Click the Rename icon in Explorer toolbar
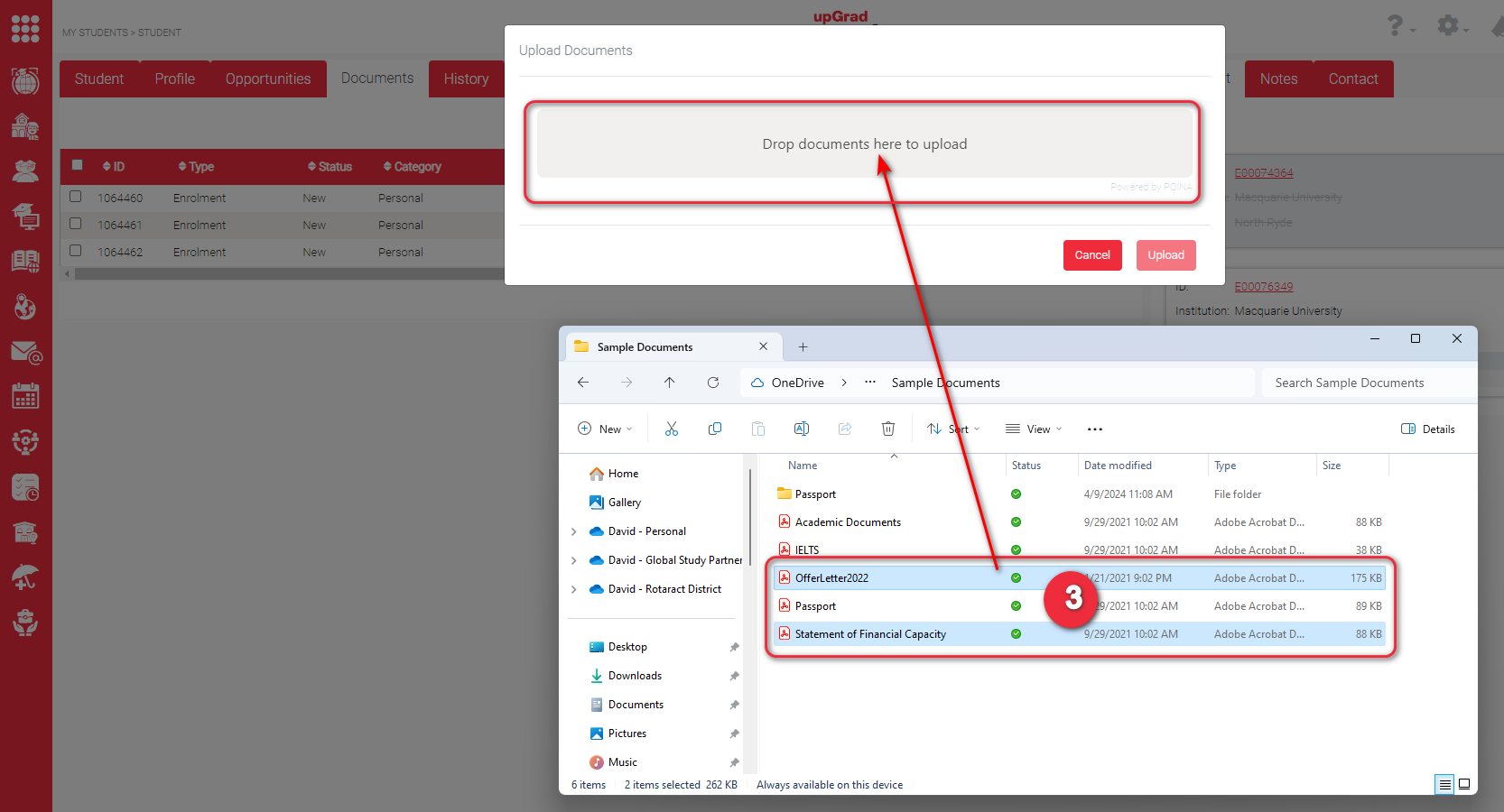 (801, 429)
